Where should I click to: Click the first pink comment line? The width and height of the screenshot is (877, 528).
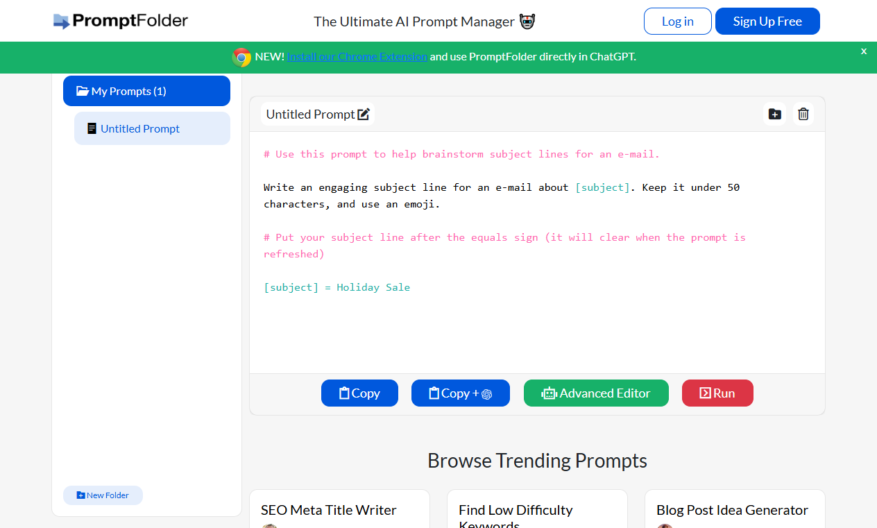point(461,154)
